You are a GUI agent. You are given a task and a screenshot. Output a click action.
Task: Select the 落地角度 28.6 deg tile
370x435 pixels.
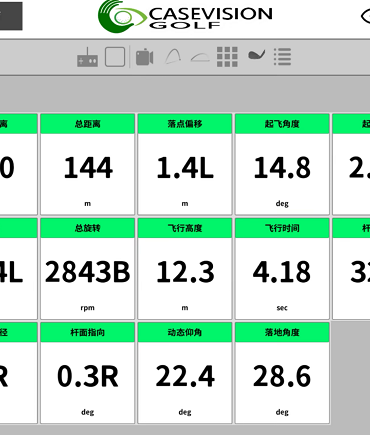[282, 373]
